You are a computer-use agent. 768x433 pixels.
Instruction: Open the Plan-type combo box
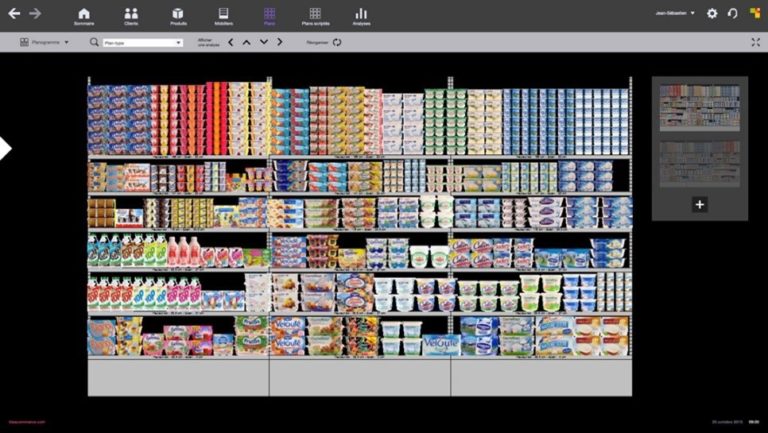click(x=142, y=43)
